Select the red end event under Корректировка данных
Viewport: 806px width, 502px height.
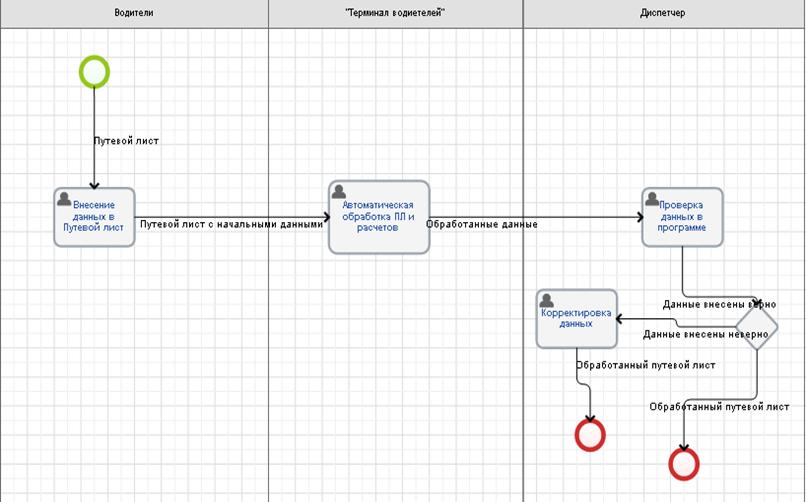(590, 435)
